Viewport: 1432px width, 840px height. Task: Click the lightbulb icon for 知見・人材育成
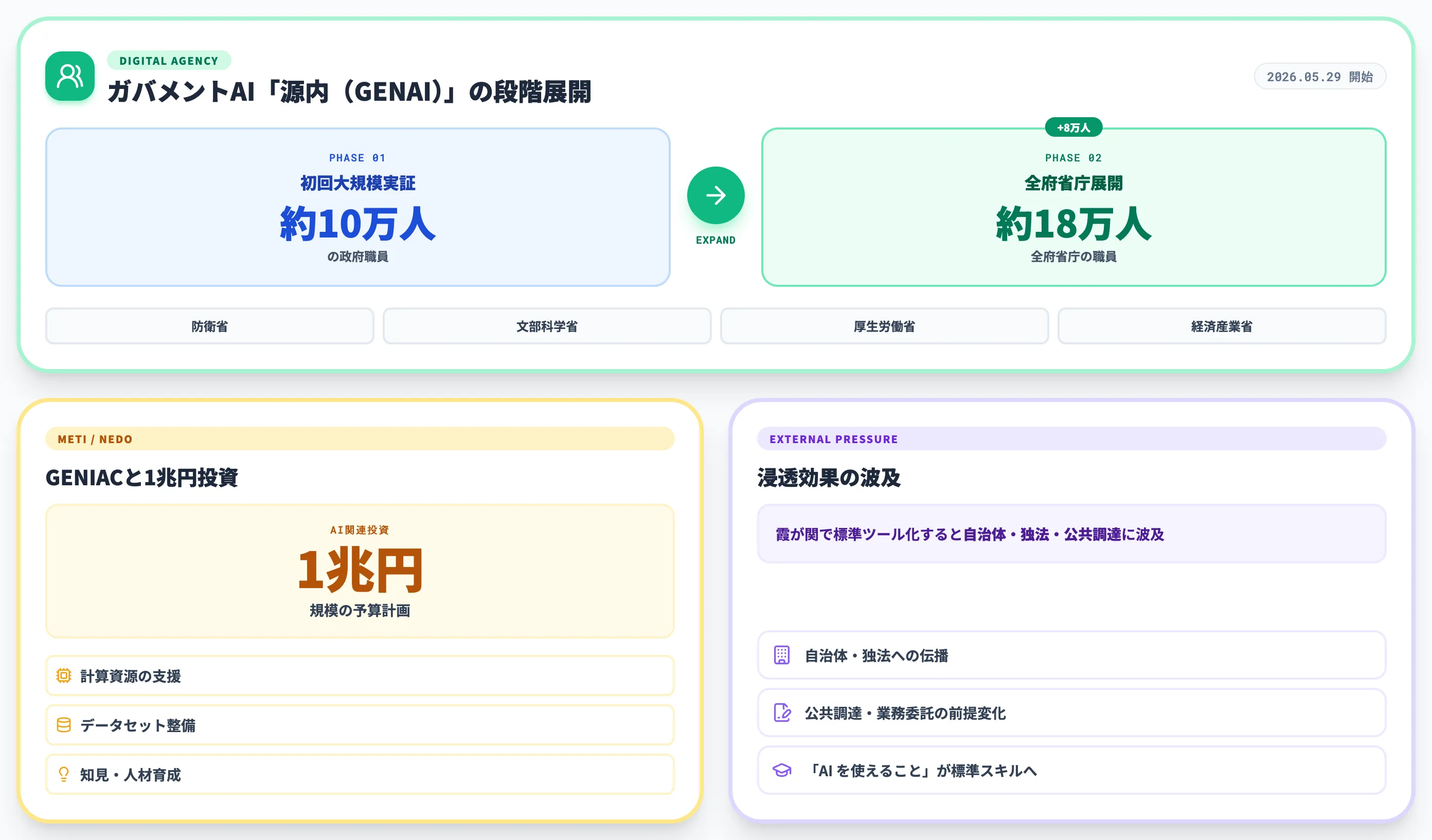click(x=64, y=774)
